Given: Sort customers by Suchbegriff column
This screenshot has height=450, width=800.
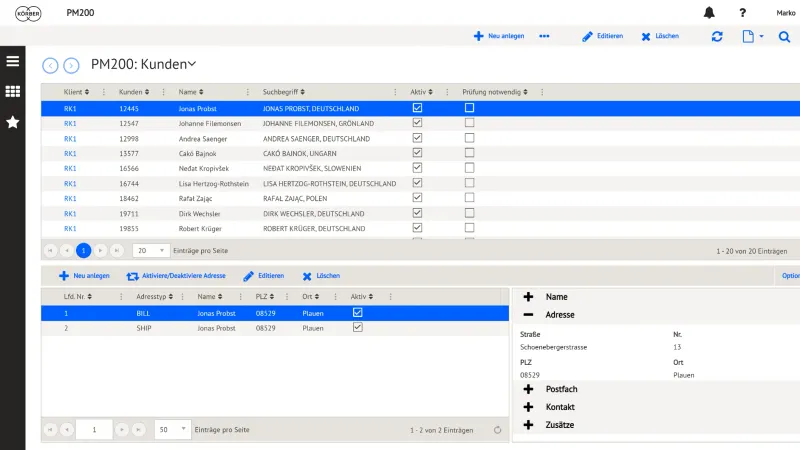Looking at the screenshot, I should [x=284, y=92].
